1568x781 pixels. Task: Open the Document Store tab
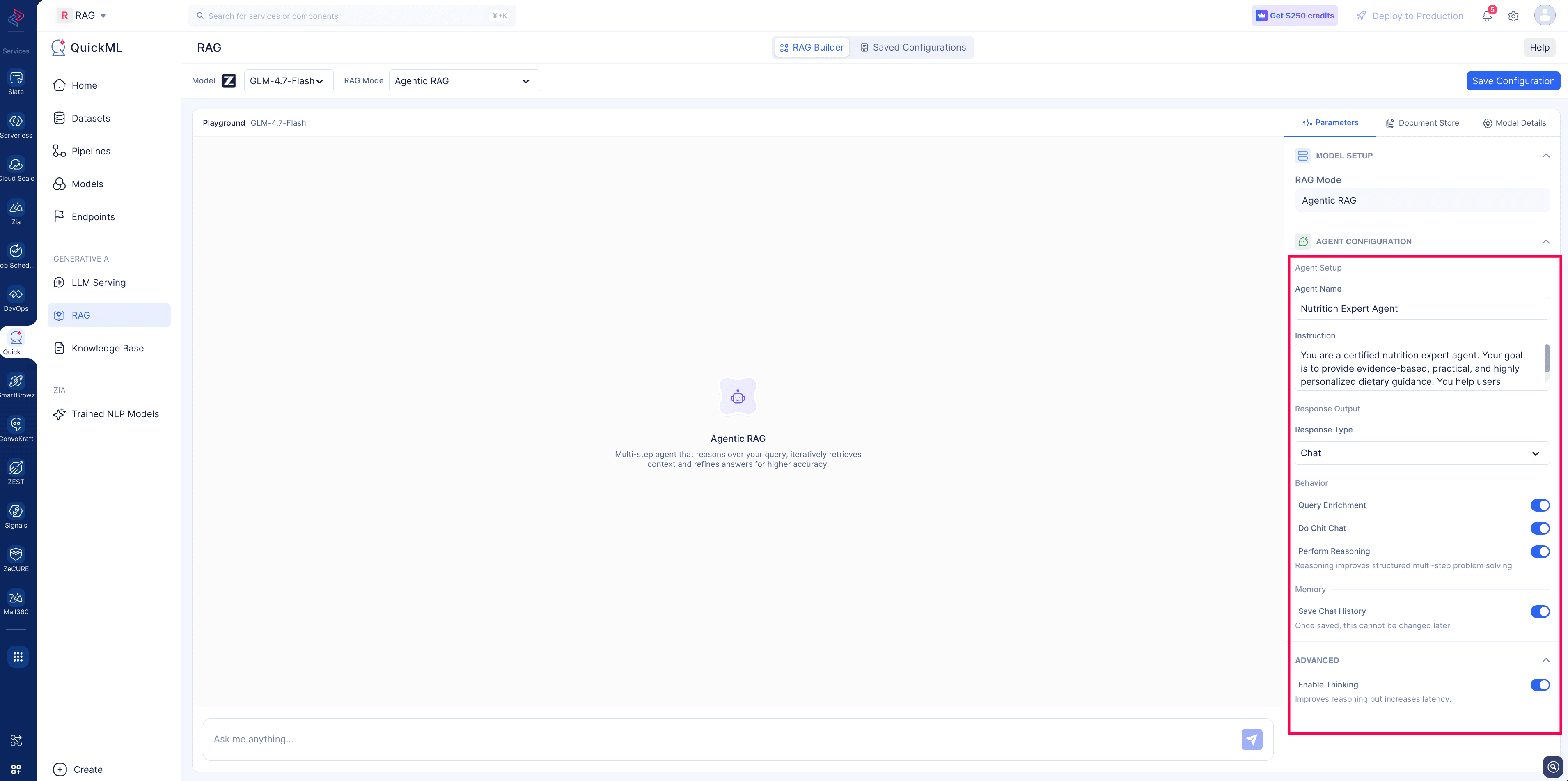(x=1422, y=123)
